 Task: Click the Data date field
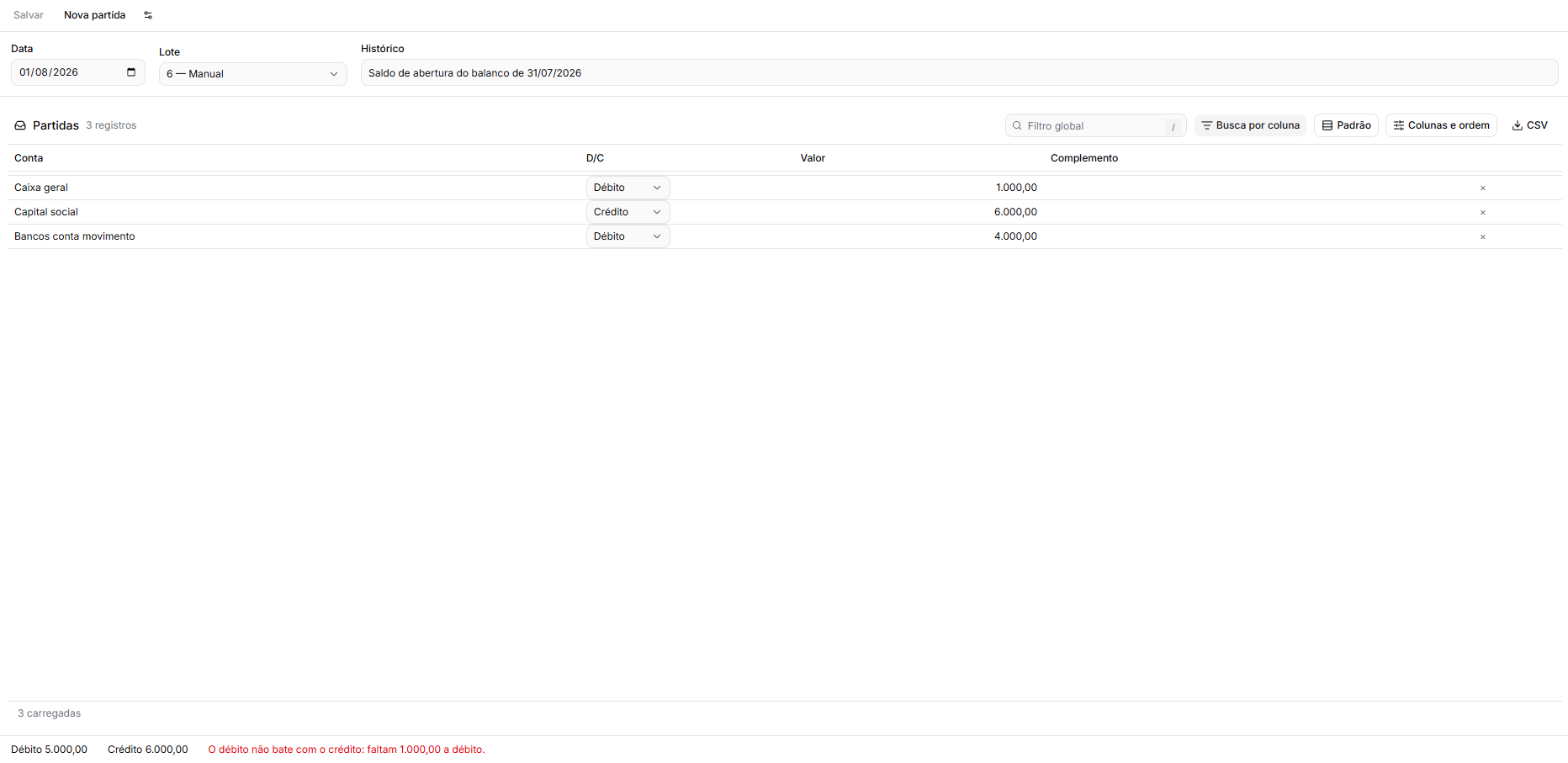pos(78,72)
